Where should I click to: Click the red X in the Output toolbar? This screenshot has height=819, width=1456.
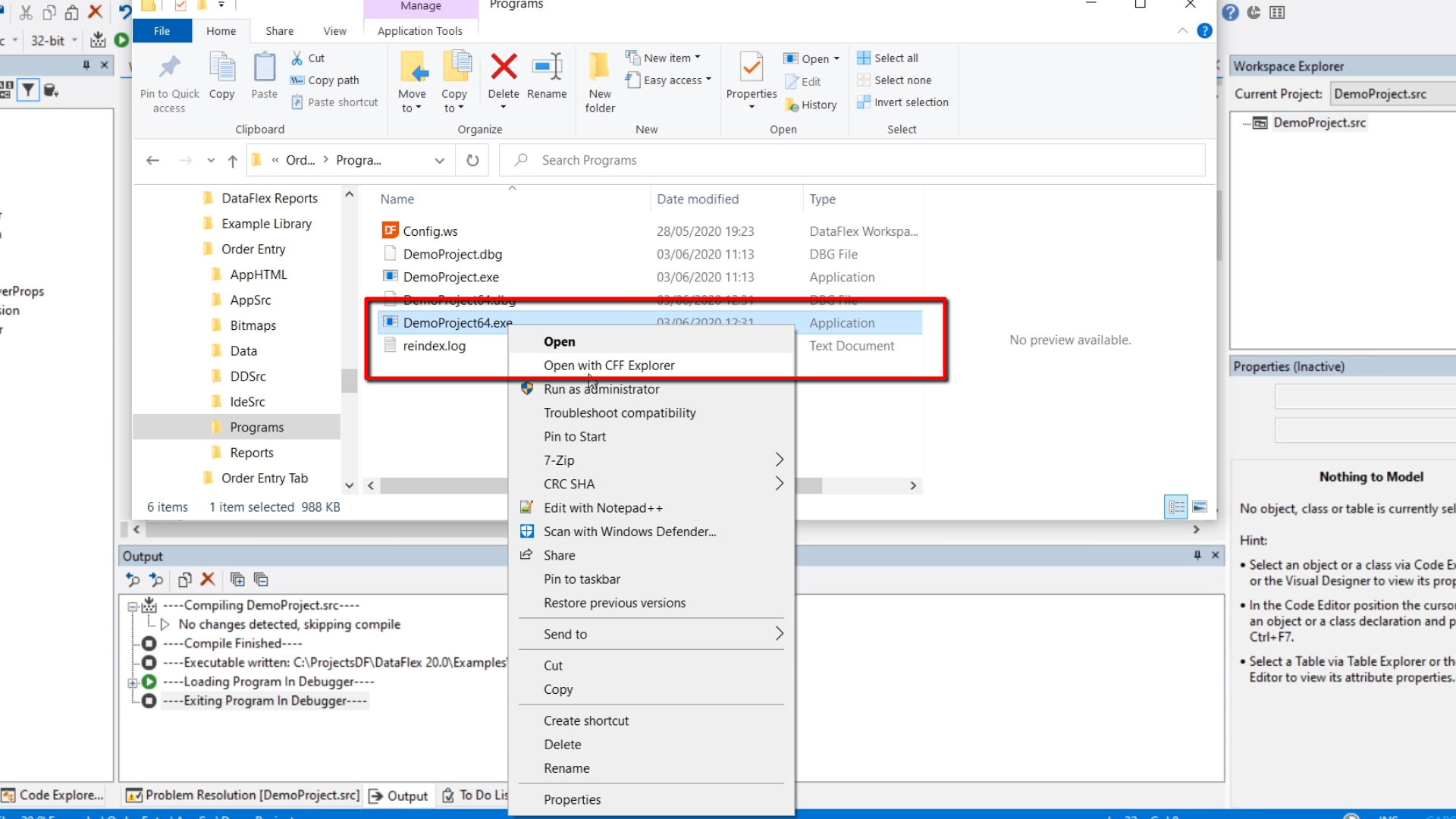[208, 579]
